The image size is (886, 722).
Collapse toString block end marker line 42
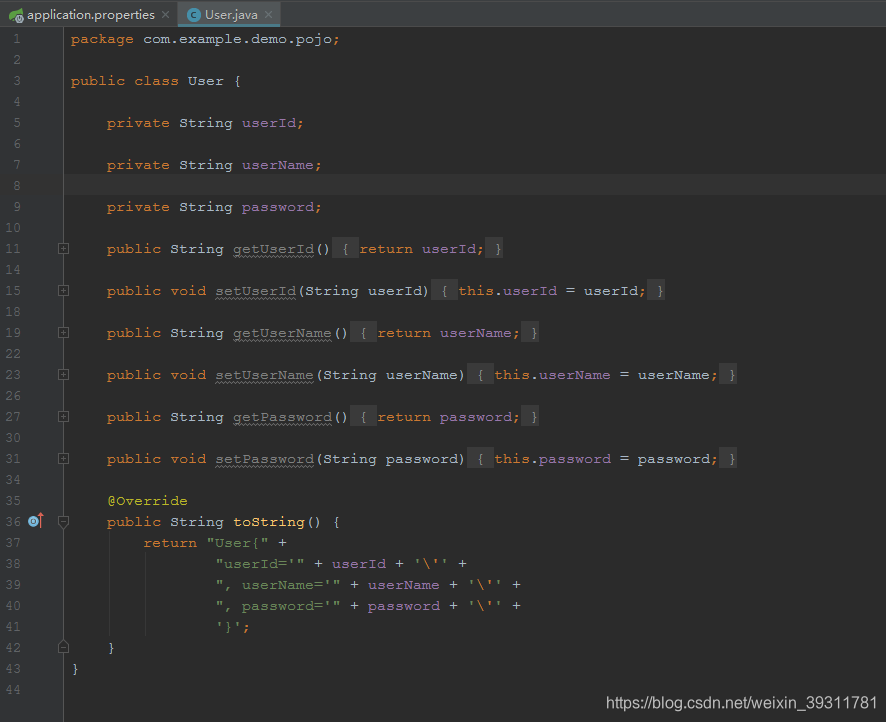tap(63, 647)
